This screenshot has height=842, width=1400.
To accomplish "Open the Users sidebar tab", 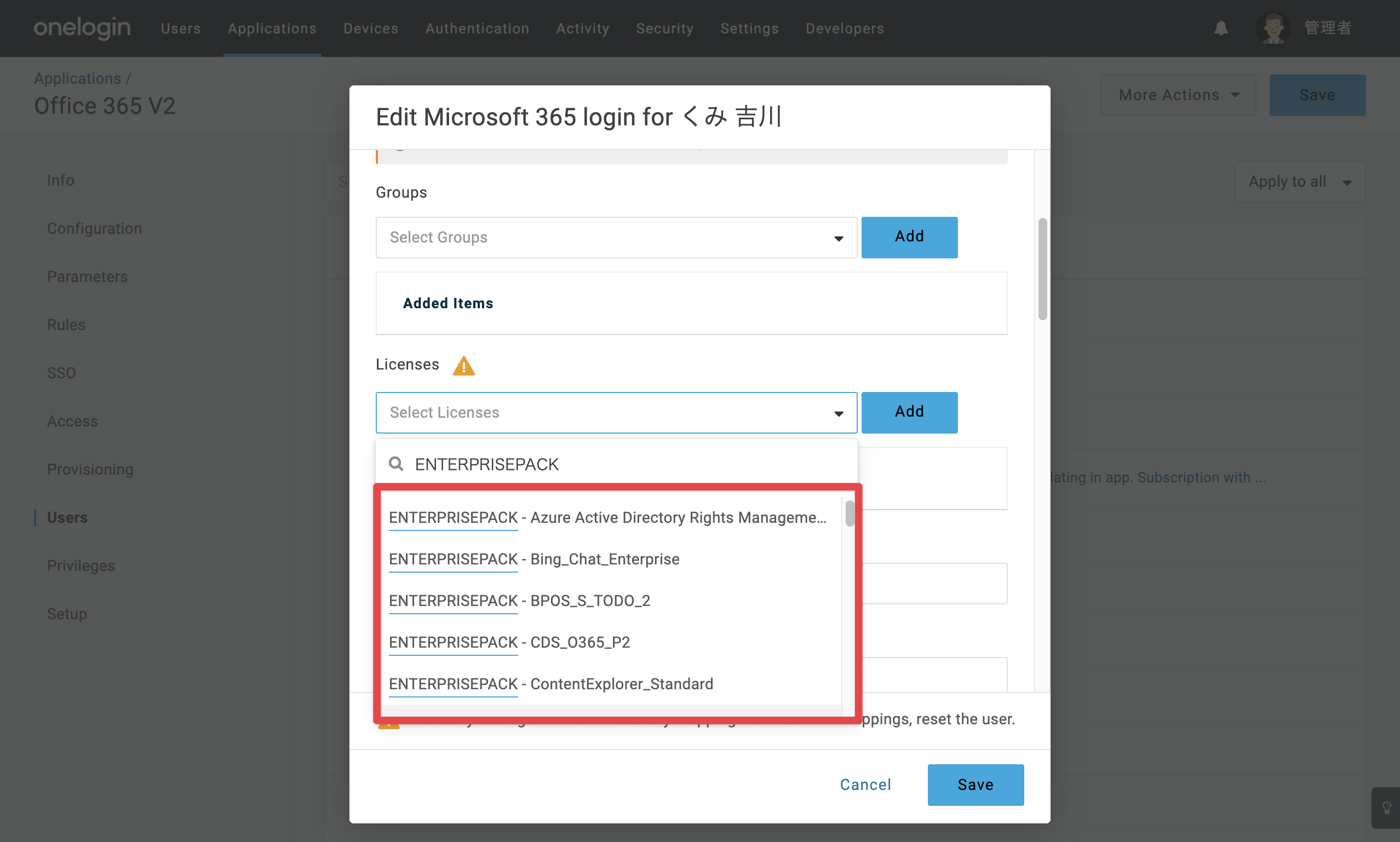I will point(67,518).
